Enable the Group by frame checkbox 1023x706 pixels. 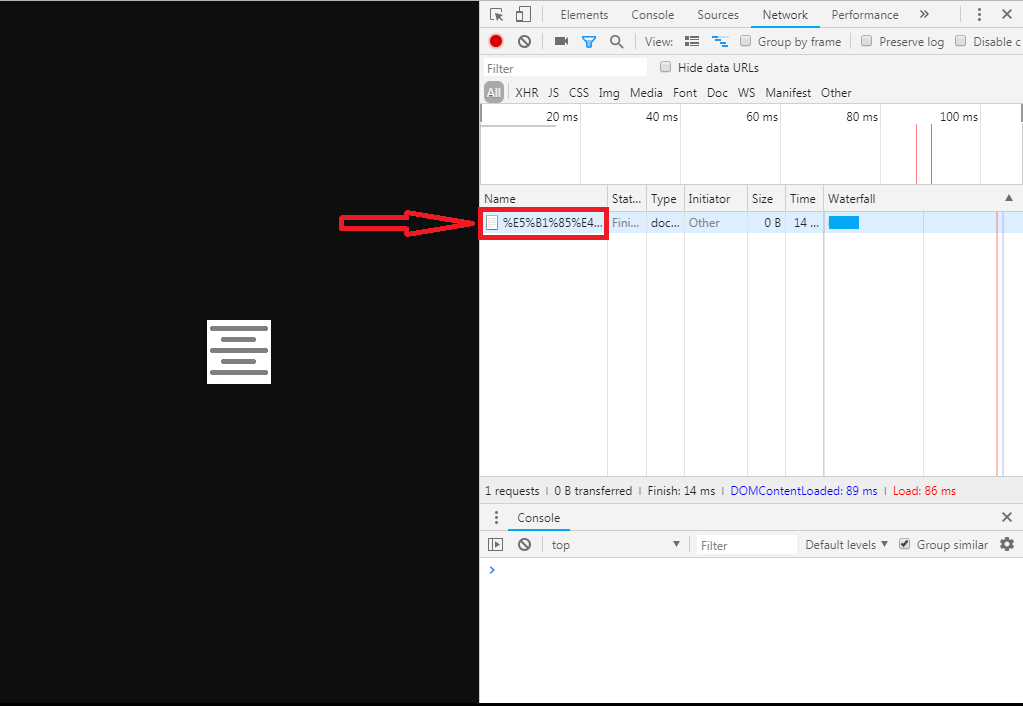pos(746,41)
